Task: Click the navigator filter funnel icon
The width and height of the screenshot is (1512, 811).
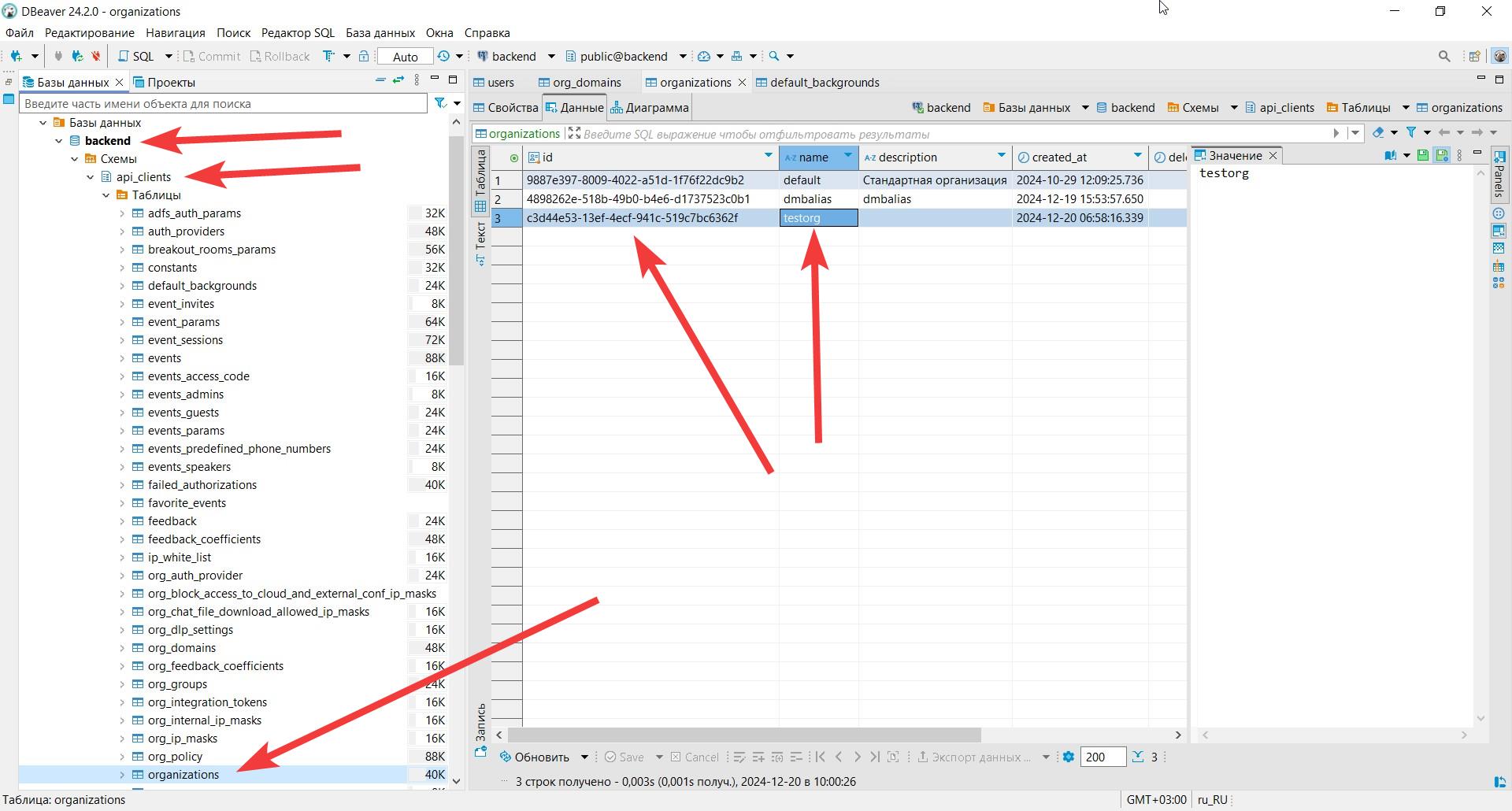Action: point(441,103)
